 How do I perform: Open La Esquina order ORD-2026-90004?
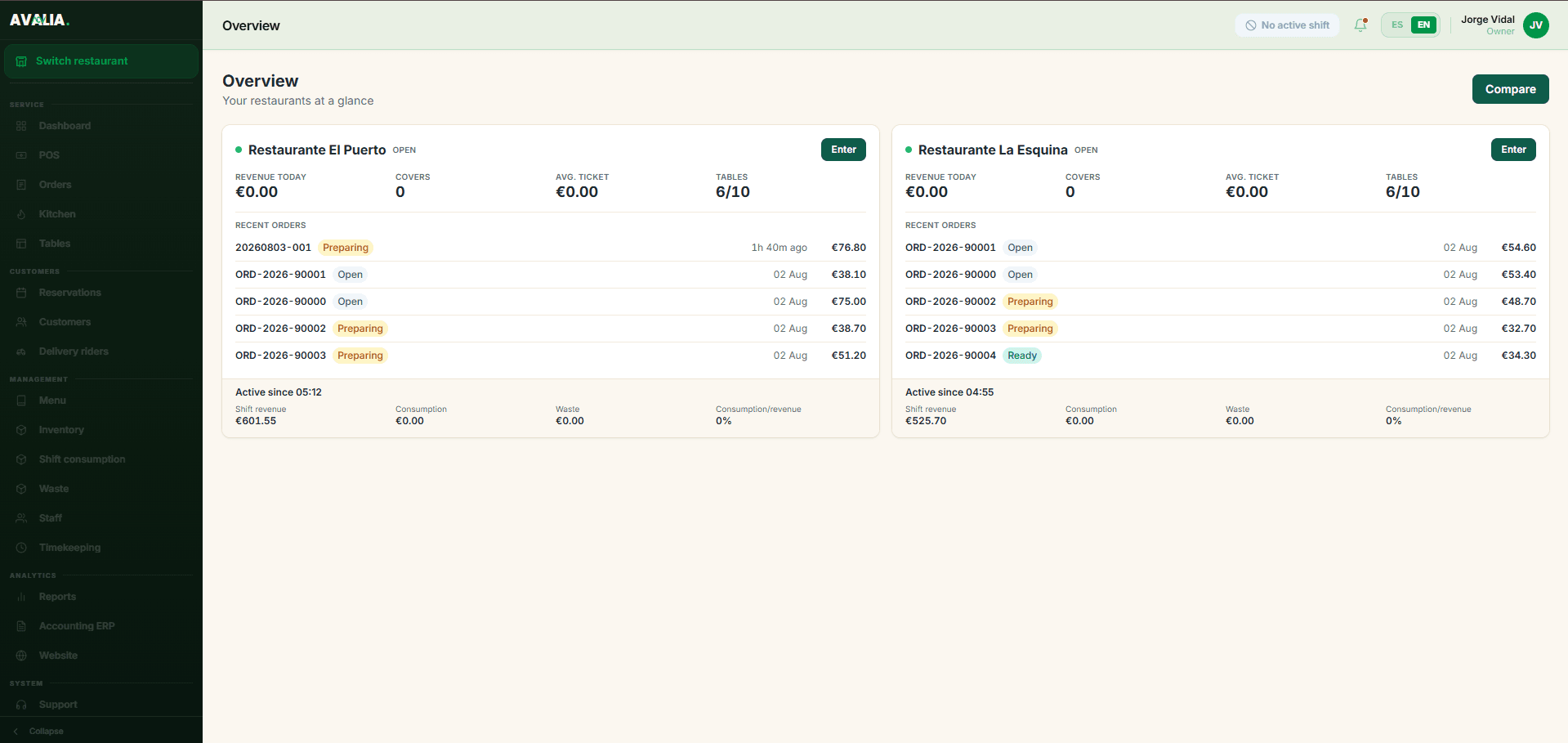[1221, 356]
